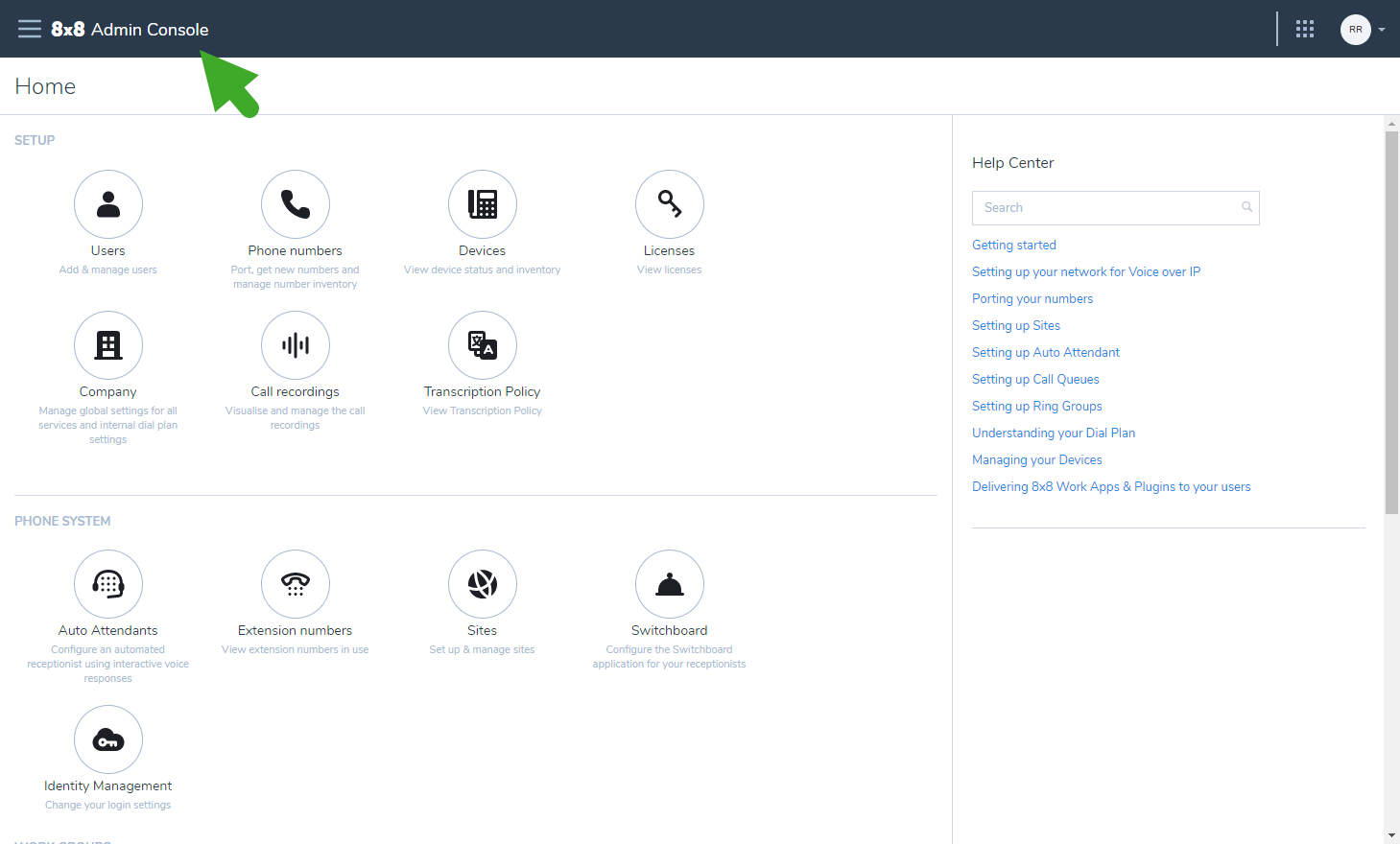Viewport: 1400px width, 844px height.
Task: Click the Phone numbers label
Action: (296, 250)
